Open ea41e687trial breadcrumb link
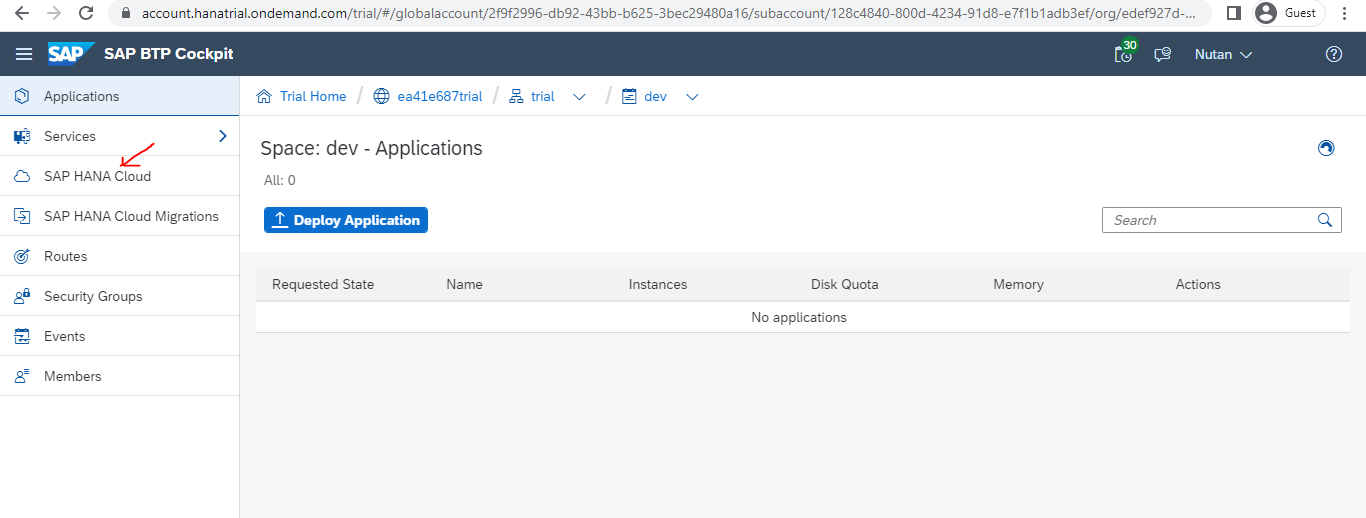The width and height of the screenshot is (1366, 518). (440, 96)
